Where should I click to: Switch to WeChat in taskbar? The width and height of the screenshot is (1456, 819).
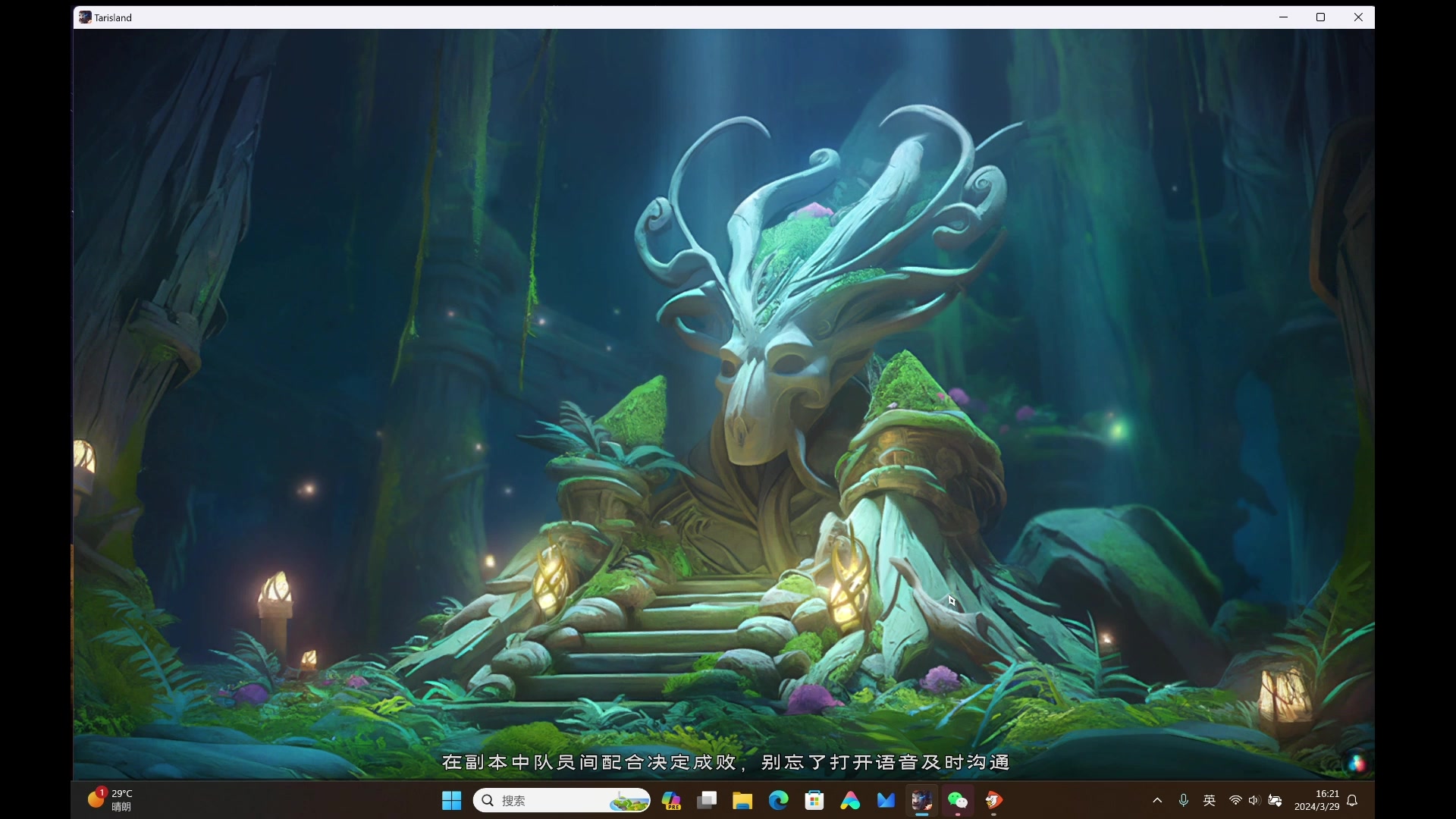tap(958, 800)
